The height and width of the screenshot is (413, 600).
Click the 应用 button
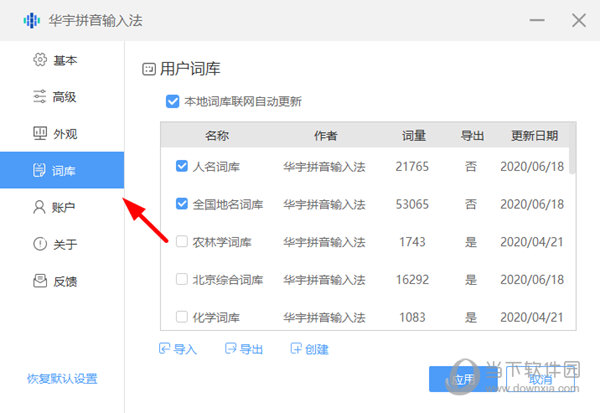click(x=463, y=379)
